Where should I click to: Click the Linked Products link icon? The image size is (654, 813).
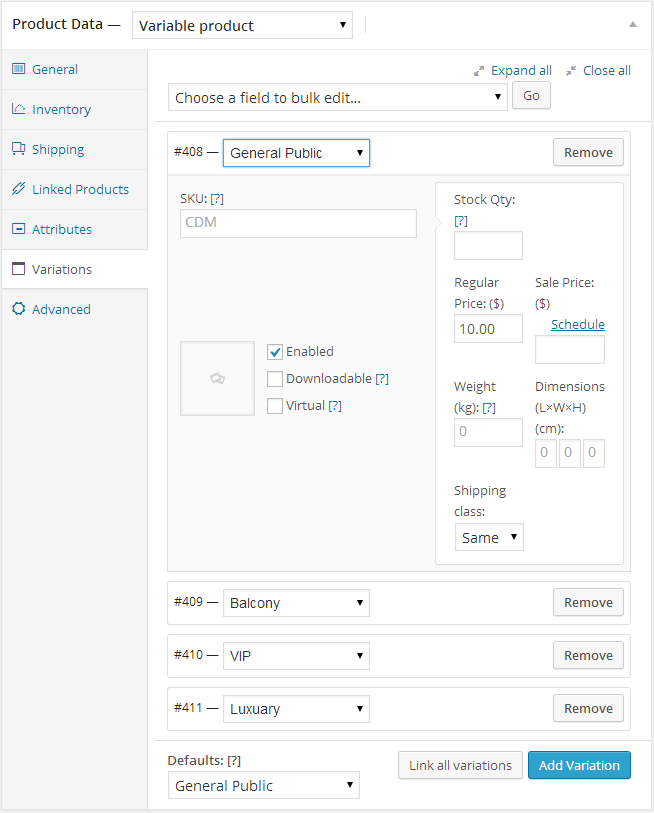pyautogui.click(x=19, y=189)
